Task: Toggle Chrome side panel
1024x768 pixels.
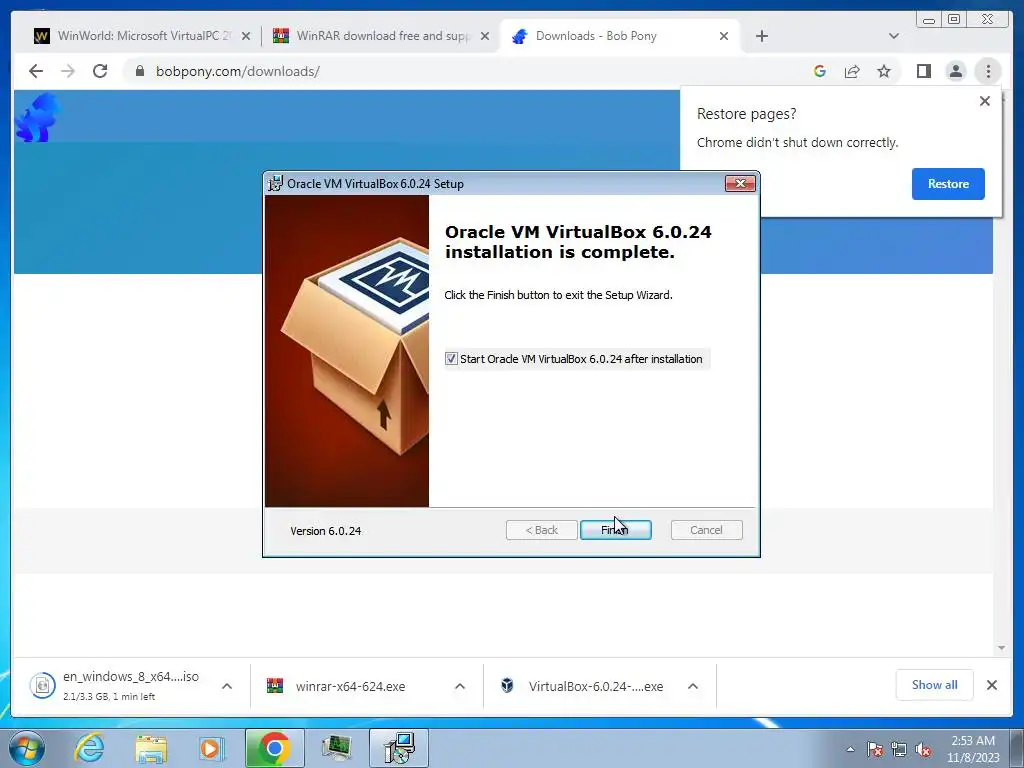Action: pos(923,71)
